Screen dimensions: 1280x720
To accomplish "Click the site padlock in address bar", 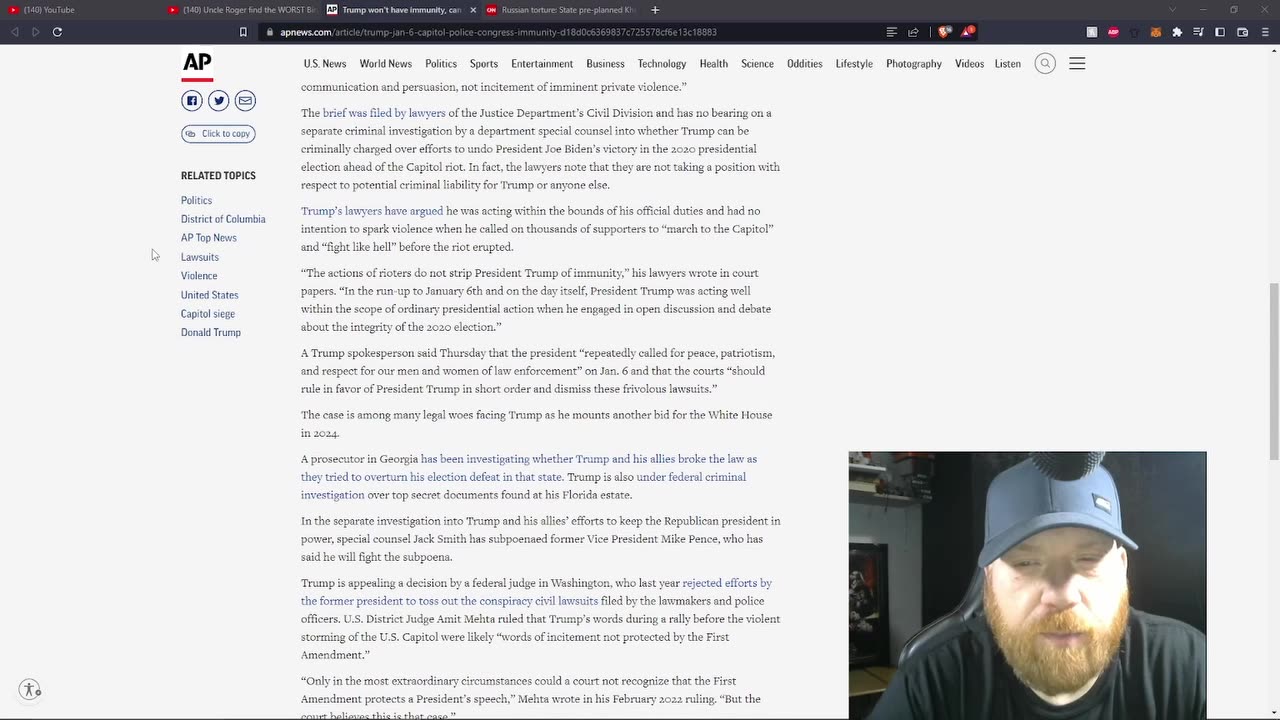I will click(270, 32).
